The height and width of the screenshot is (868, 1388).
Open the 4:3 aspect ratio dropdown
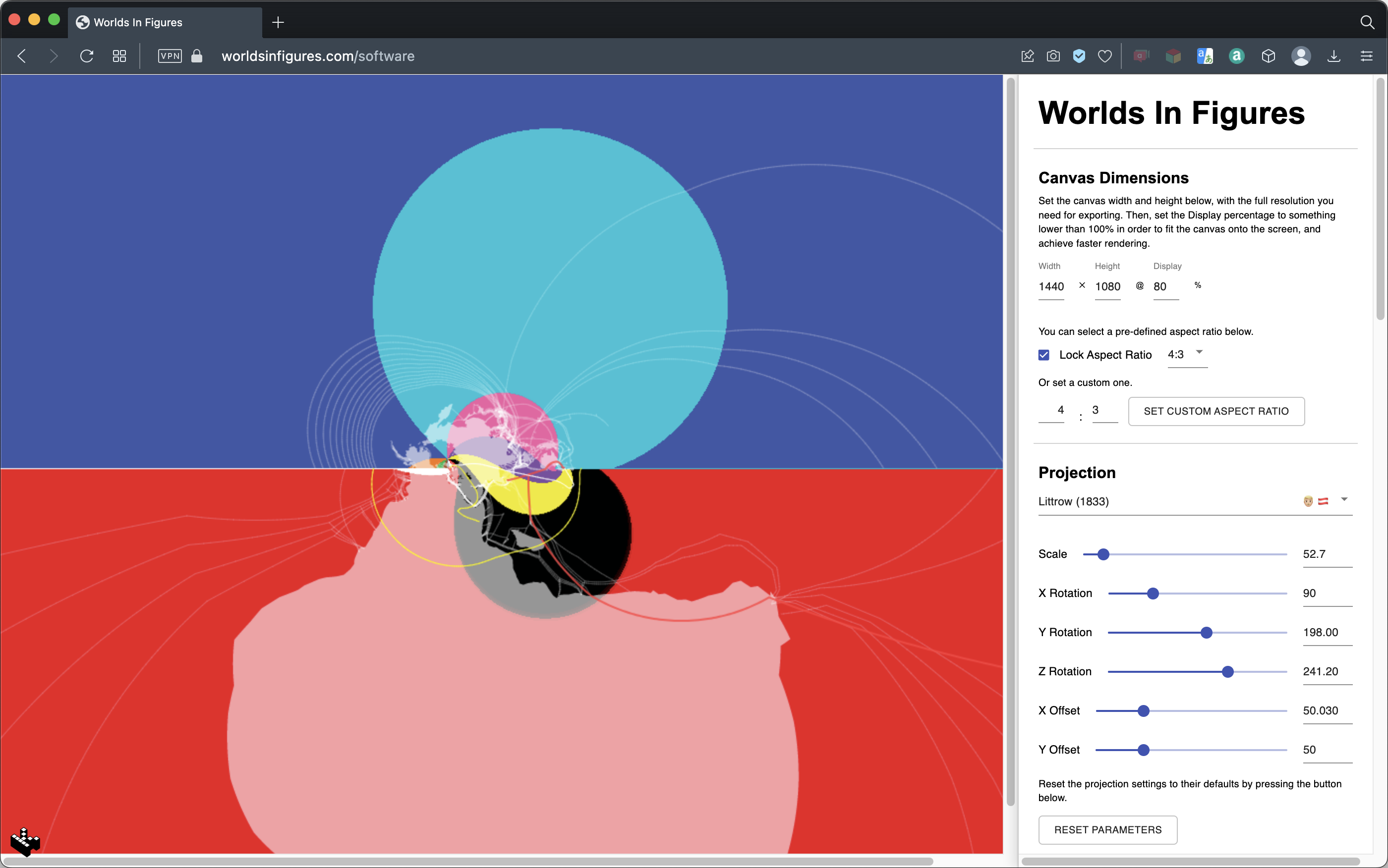pyautogui.click(x=1187, y=355)
